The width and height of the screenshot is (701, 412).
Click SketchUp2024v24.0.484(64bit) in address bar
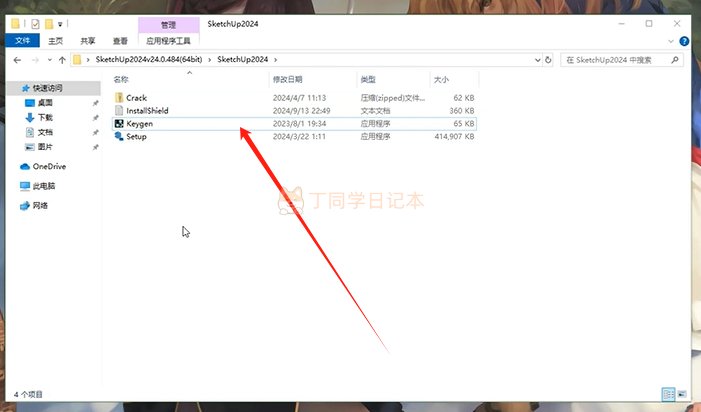[149, 59]
